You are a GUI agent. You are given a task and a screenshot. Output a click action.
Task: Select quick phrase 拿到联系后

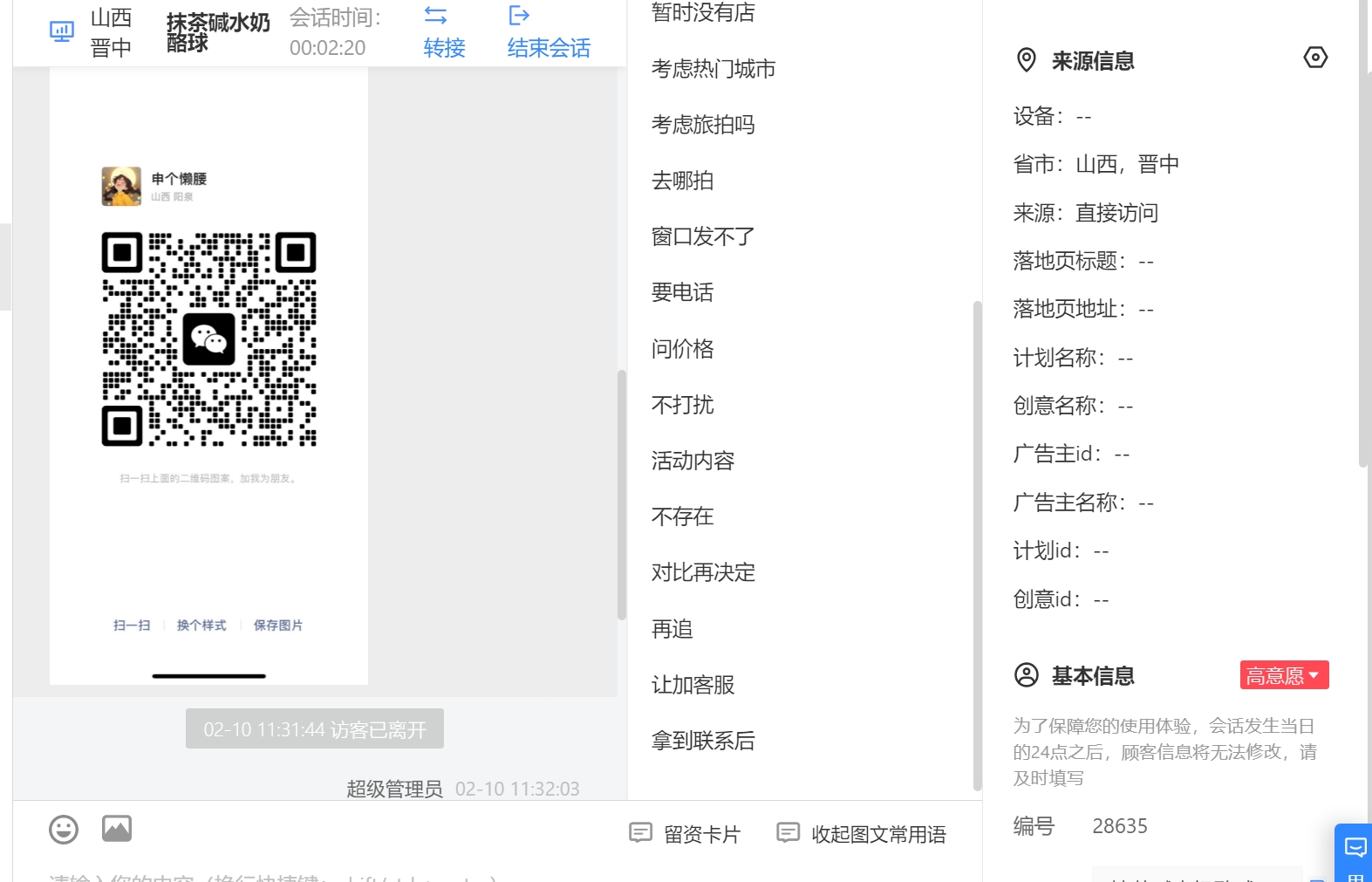[x=703, y=741]
